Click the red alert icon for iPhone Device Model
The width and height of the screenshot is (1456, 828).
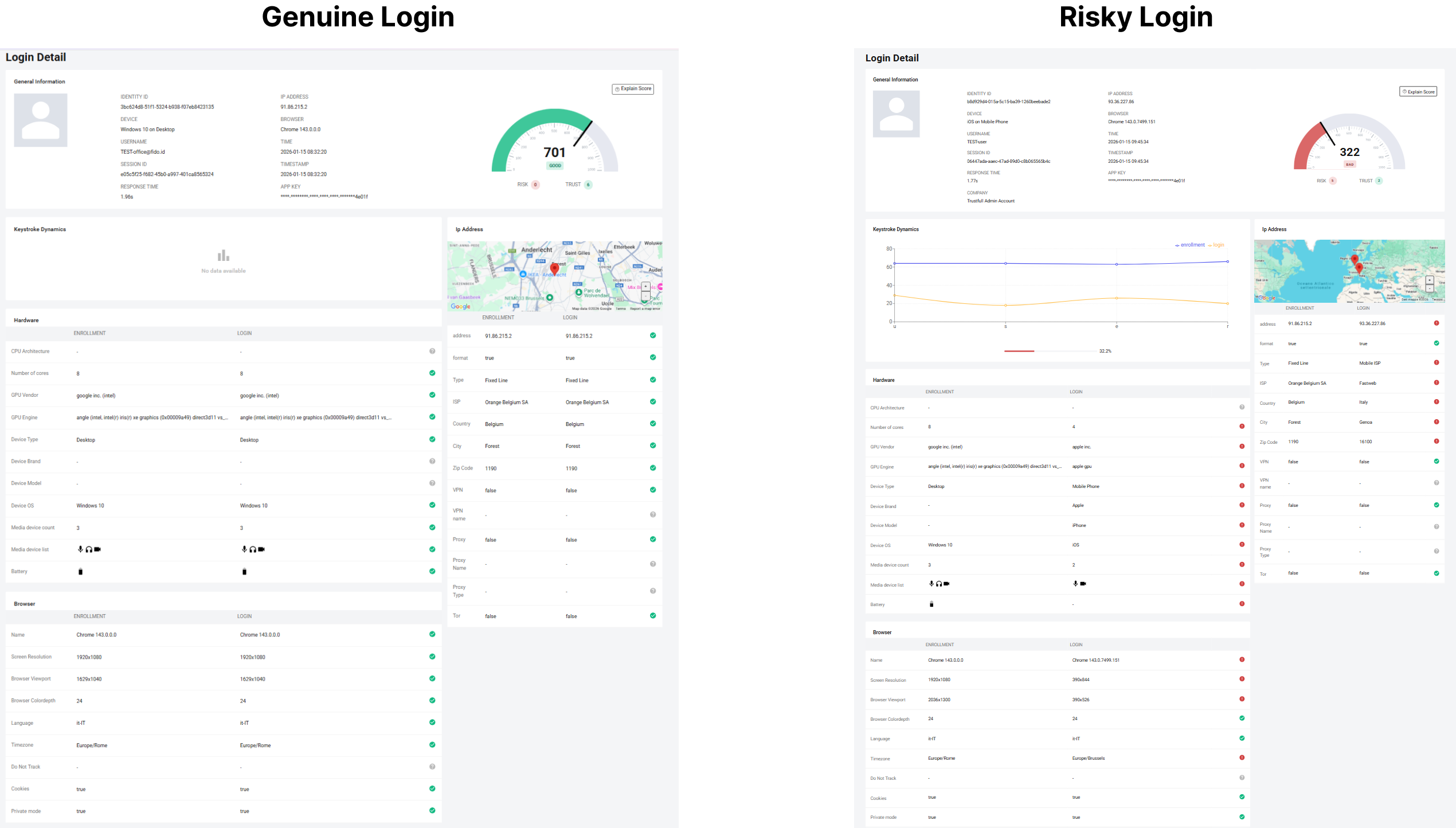(x=1242, y=525)
